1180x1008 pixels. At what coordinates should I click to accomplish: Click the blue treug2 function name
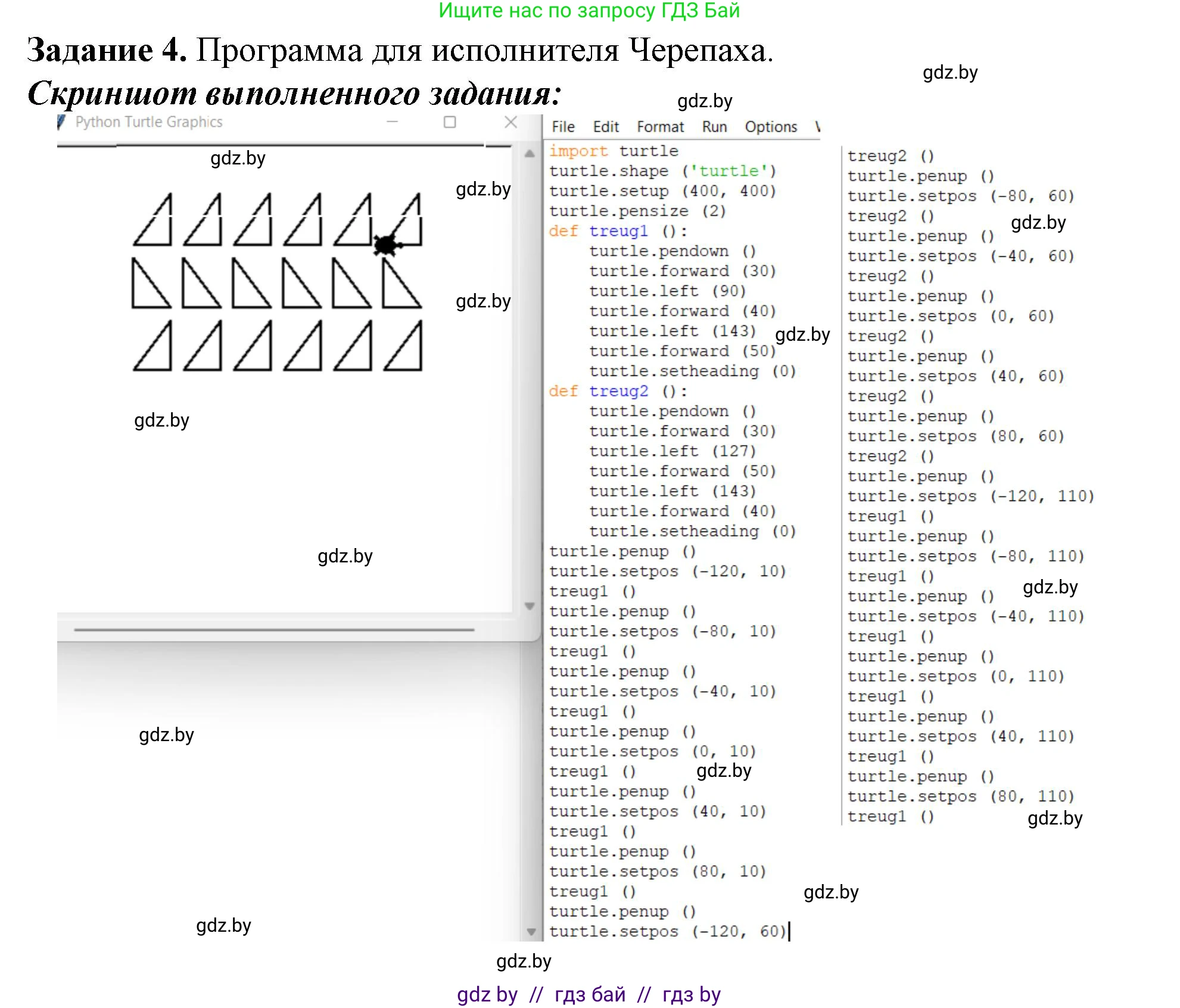(618, 391)
